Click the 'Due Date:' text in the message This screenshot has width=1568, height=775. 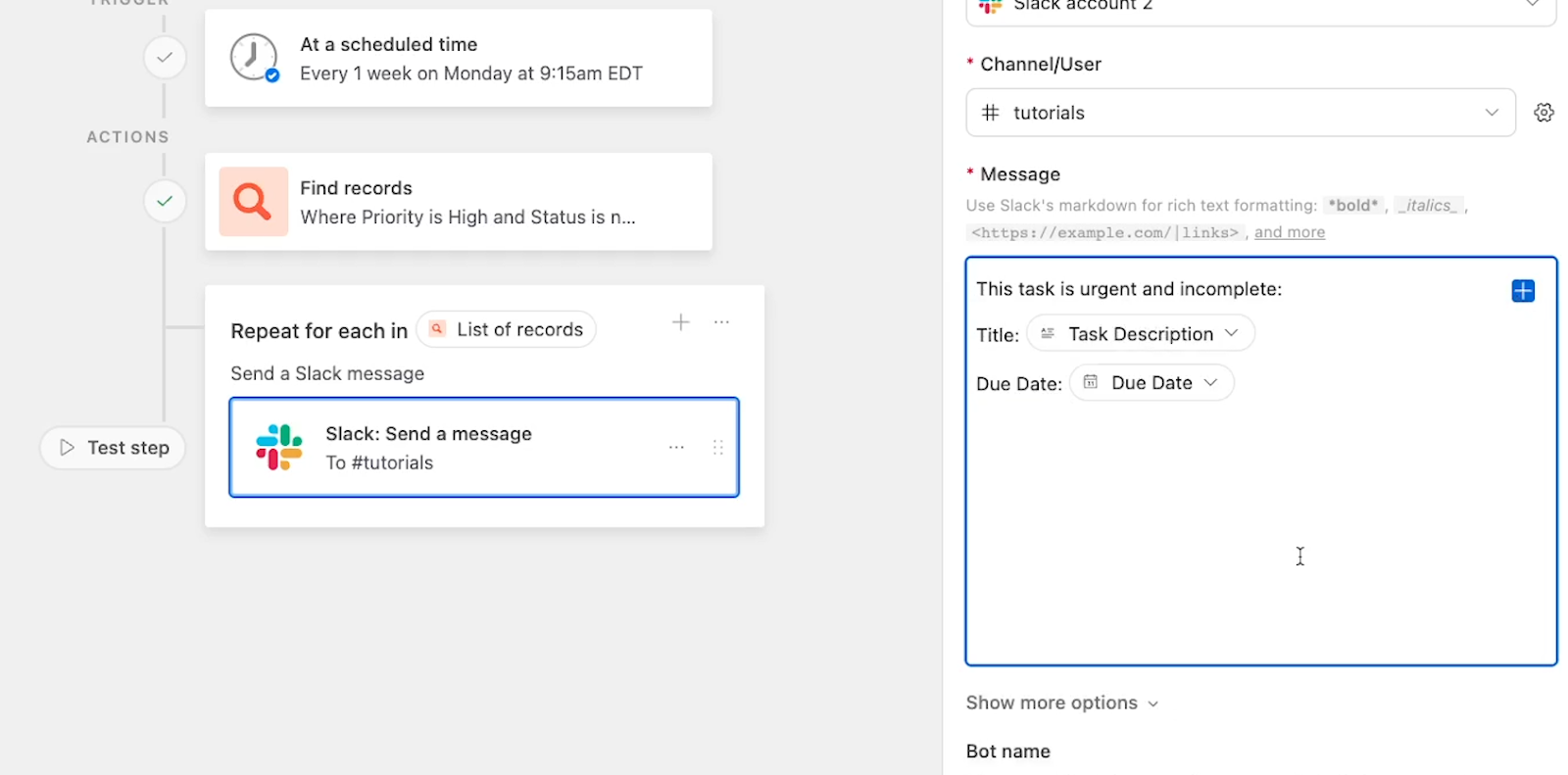click(1019, 384)
